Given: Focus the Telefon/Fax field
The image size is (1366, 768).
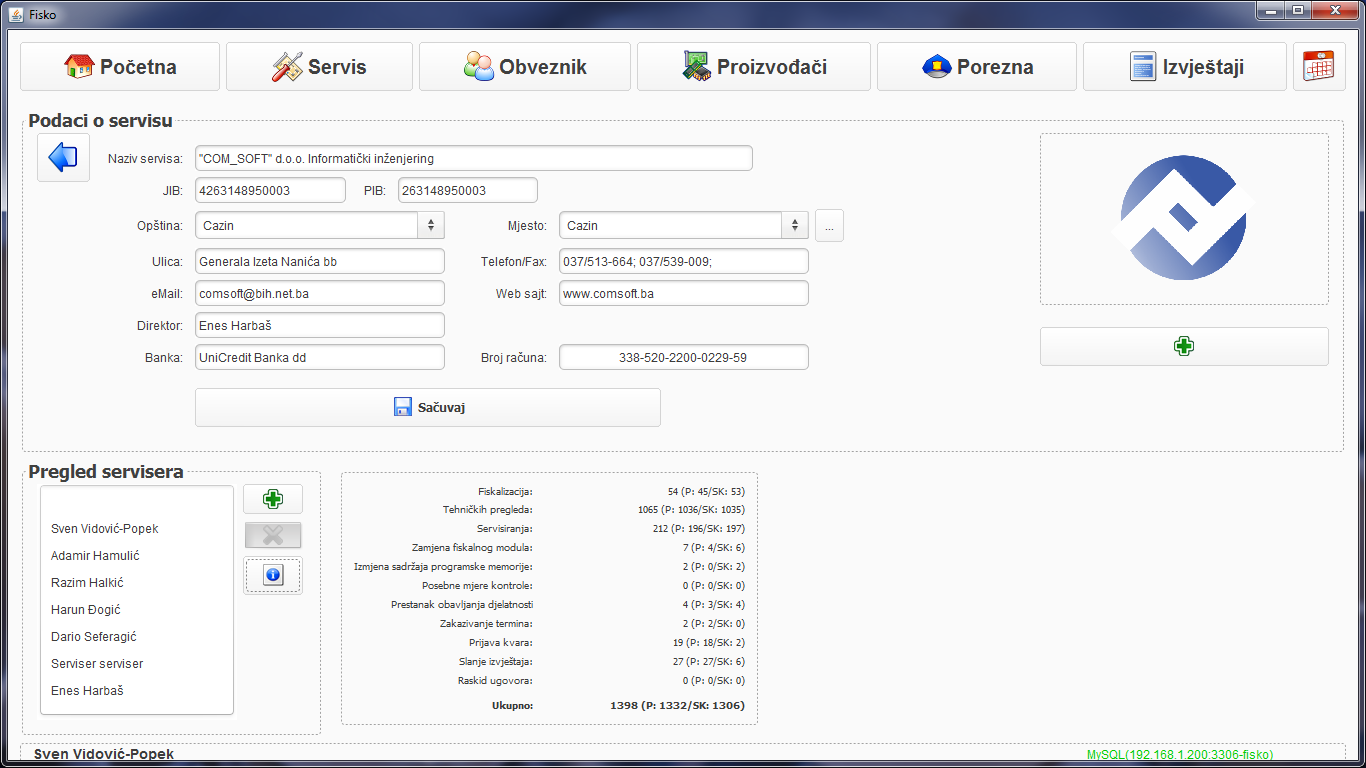Looking at the screenshot, I should [683, 261].
